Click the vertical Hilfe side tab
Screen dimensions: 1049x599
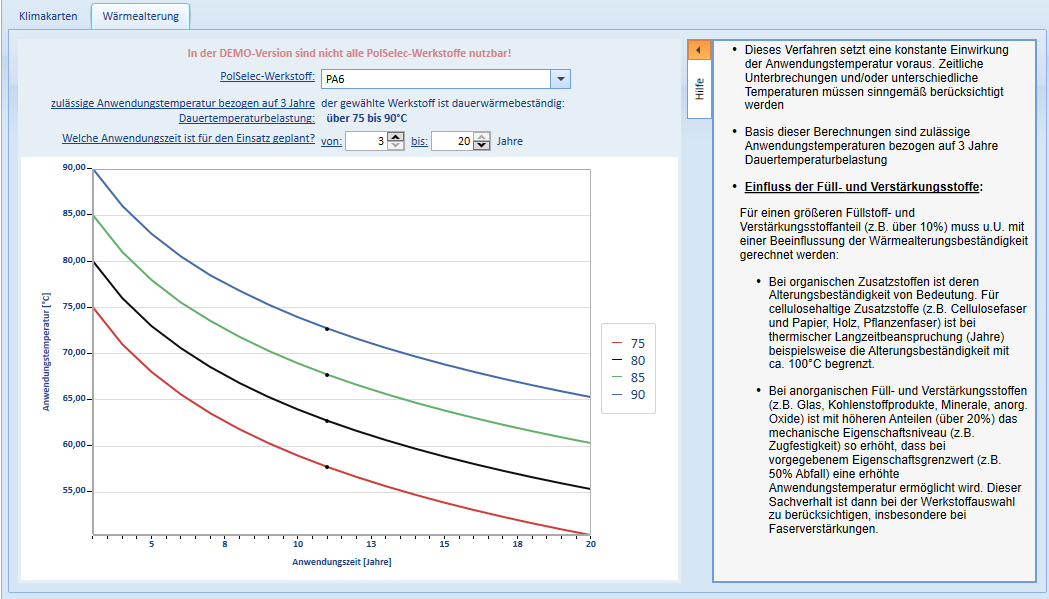click(699, 89)
